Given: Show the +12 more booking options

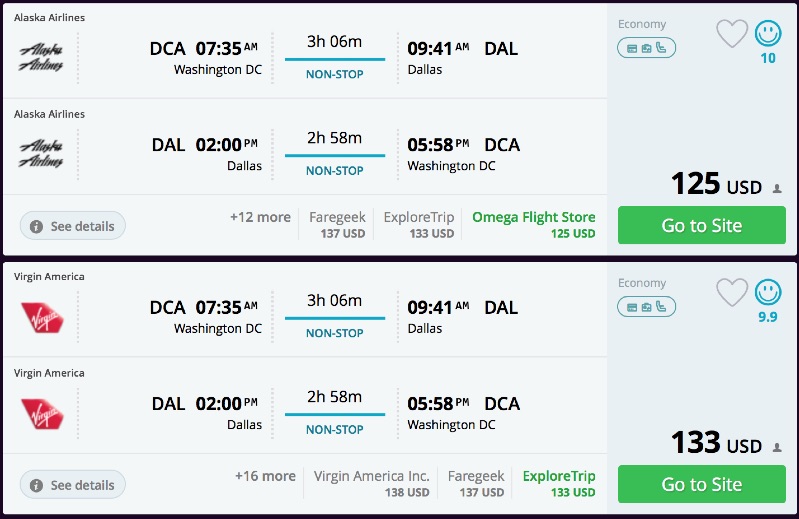Looking at the screenshot, I should 260,217.
